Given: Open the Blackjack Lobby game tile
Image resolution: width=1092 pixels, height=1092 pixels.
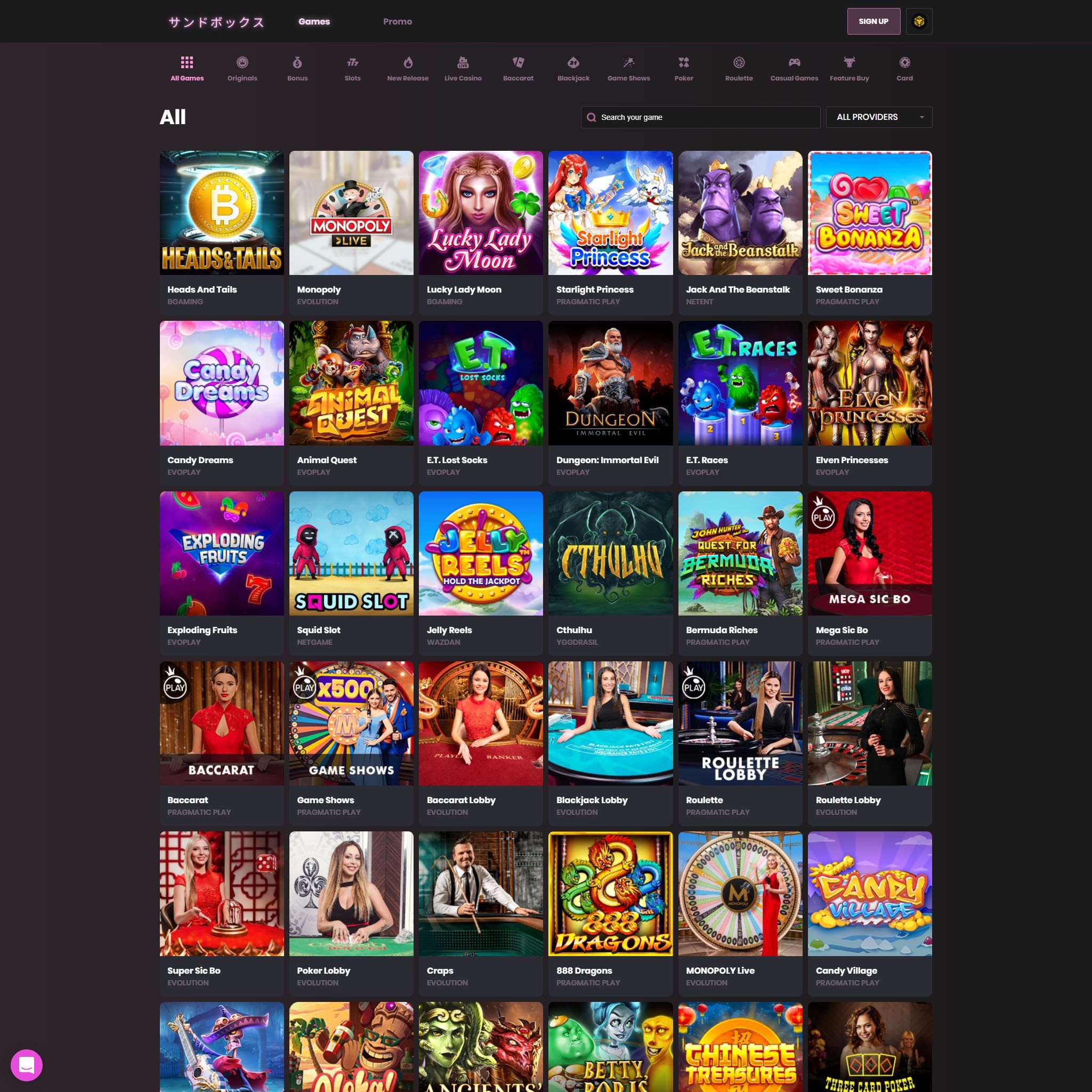Looking at the screenshot, I should point(610,724).
